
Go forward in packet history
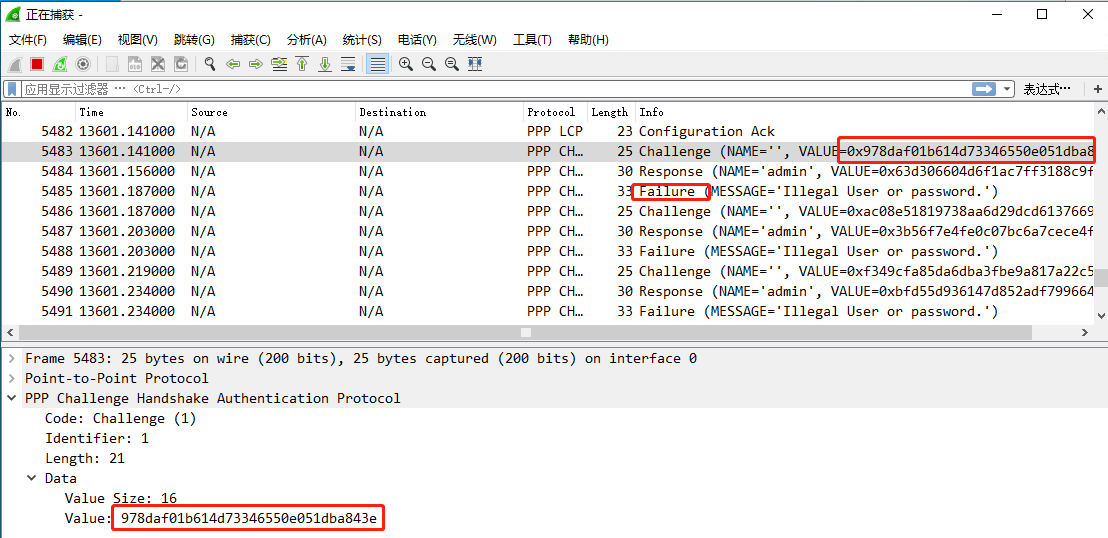(256, 64)
